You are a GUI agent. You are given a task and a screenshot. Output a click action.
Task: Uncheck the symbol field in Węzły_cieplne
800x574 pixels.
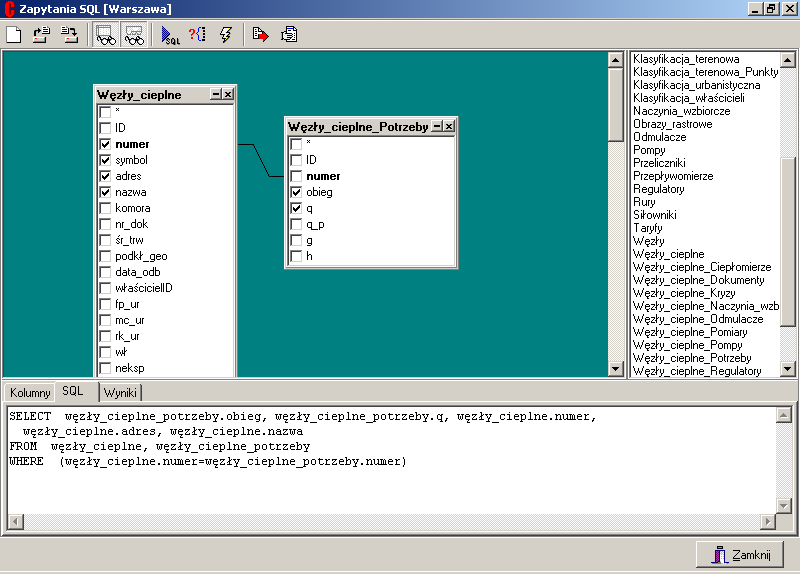[x=105, y=160]
